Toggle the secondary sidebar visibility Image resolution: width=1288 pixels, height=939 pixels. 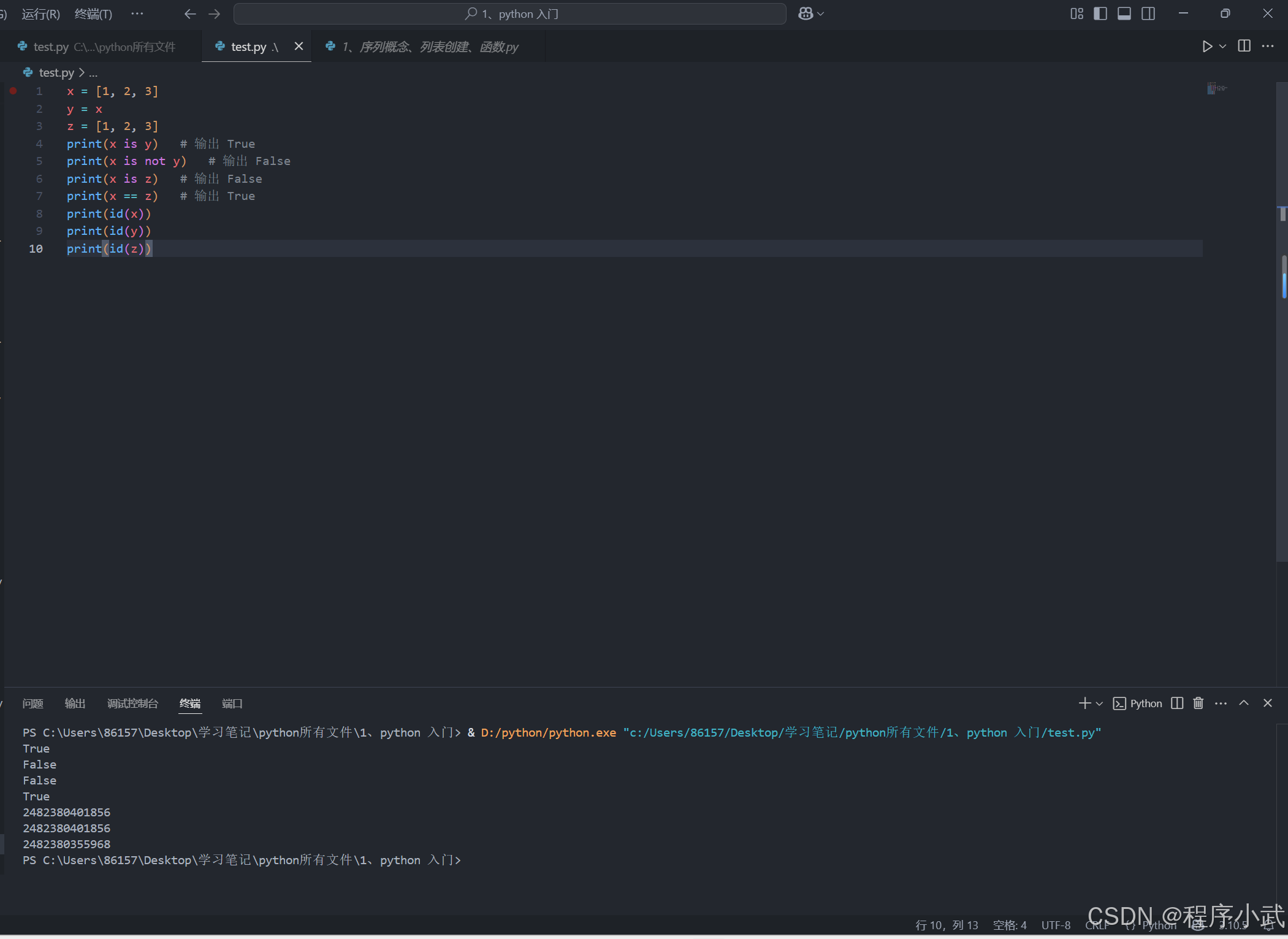[x=1148, y=13]
